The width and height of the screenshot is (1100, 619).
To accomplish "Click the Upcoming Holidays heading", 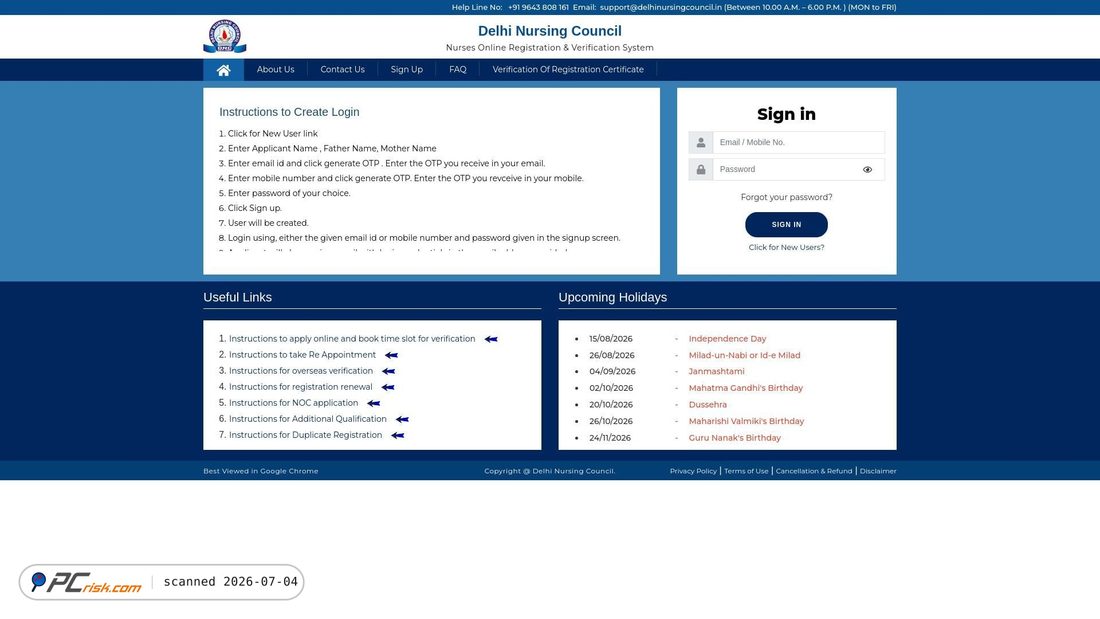I will point(612,298).
